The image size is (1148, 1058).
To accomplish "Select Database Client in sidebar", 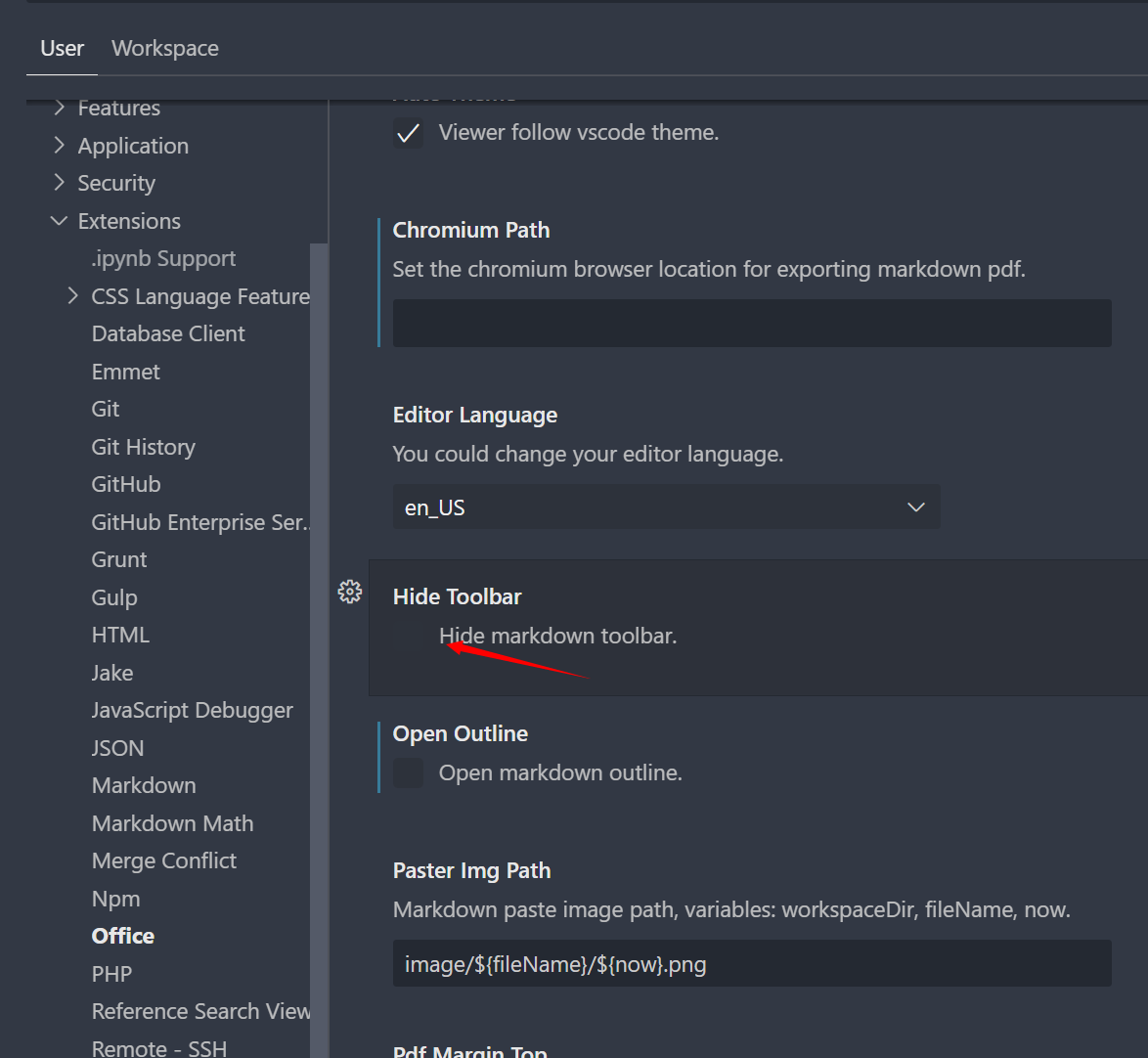I will click(167, 333).
